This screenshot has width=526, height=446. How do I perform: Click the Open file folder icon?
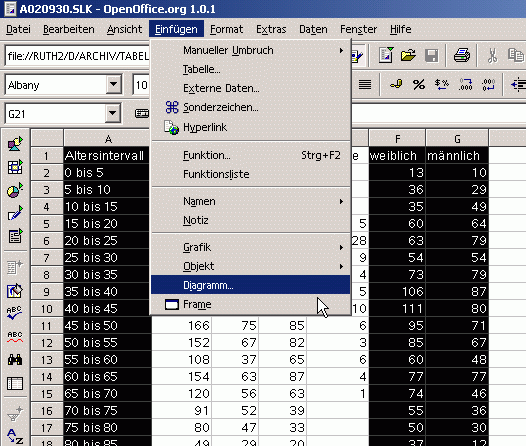tap(408, 55)
